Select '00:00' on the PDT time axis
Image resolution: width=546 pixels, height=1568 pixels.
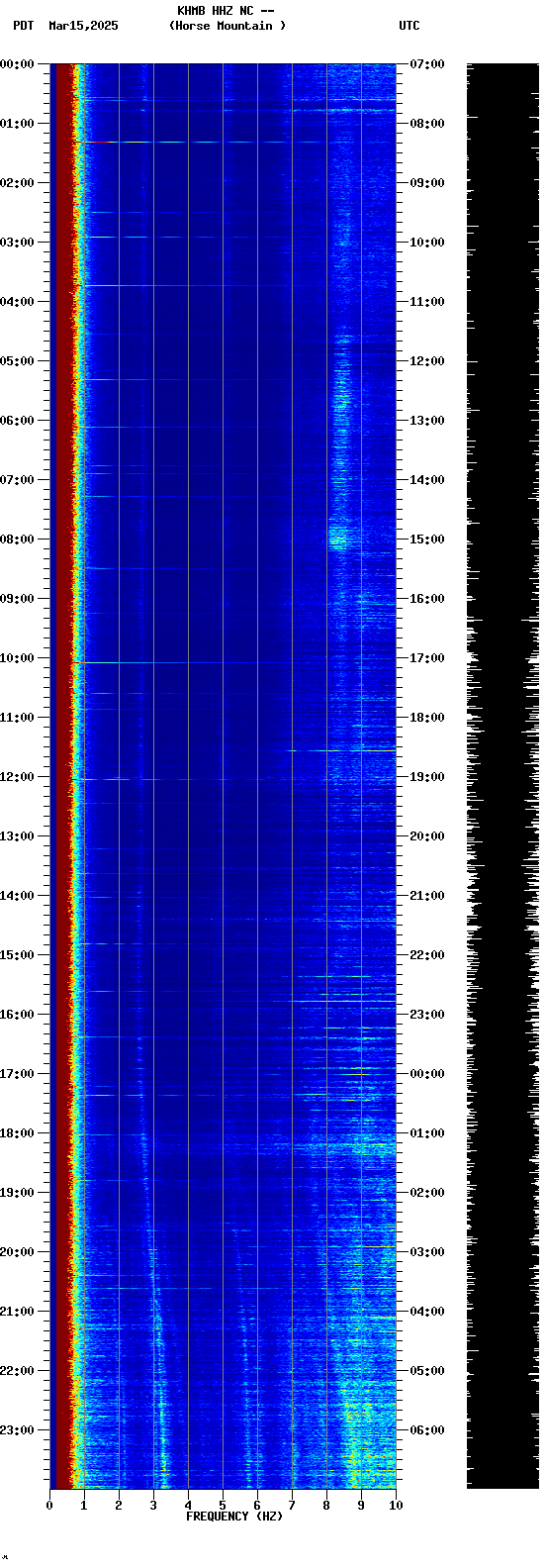click(x=18, y=64)
